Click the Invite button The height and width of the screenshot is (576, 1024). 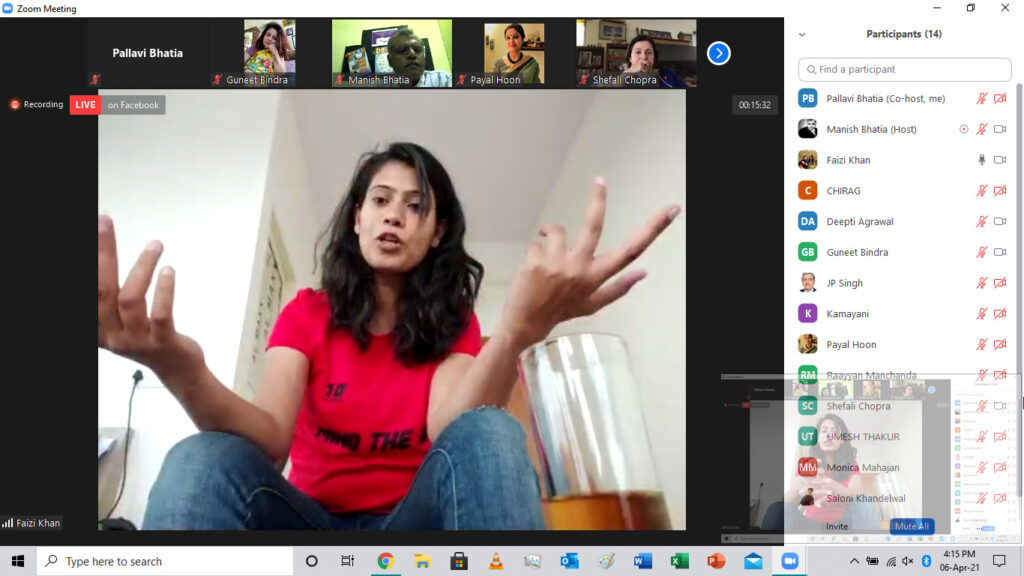pos(837,526)
